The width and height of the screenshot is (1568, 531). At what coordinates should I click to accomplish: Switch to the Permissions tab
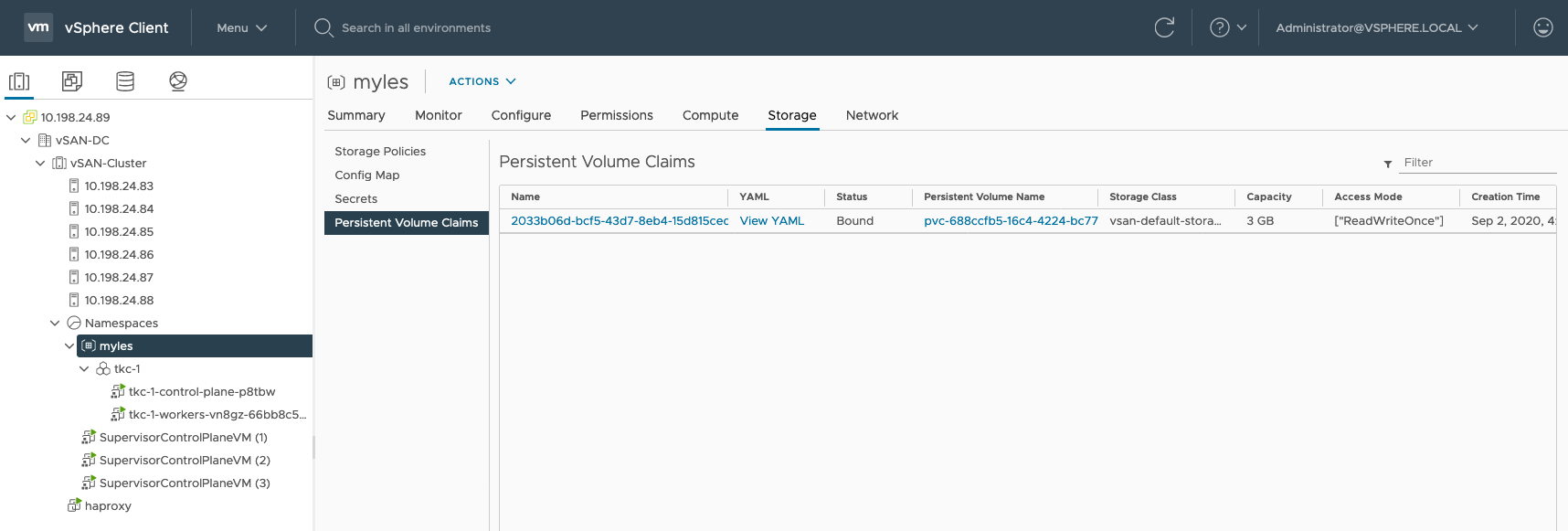click(617, 115)
